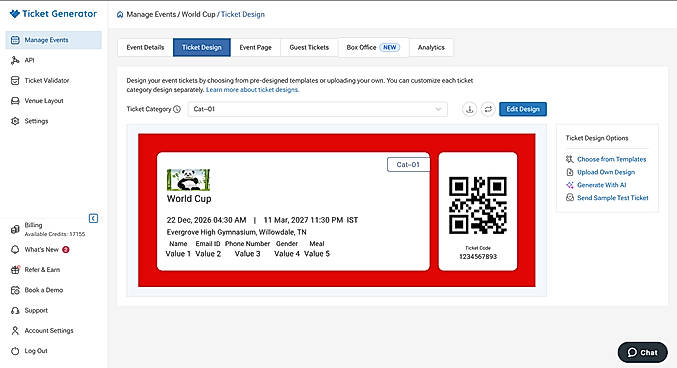Click the Cat-01 label on ticket preview

click(x=408, y=165)
